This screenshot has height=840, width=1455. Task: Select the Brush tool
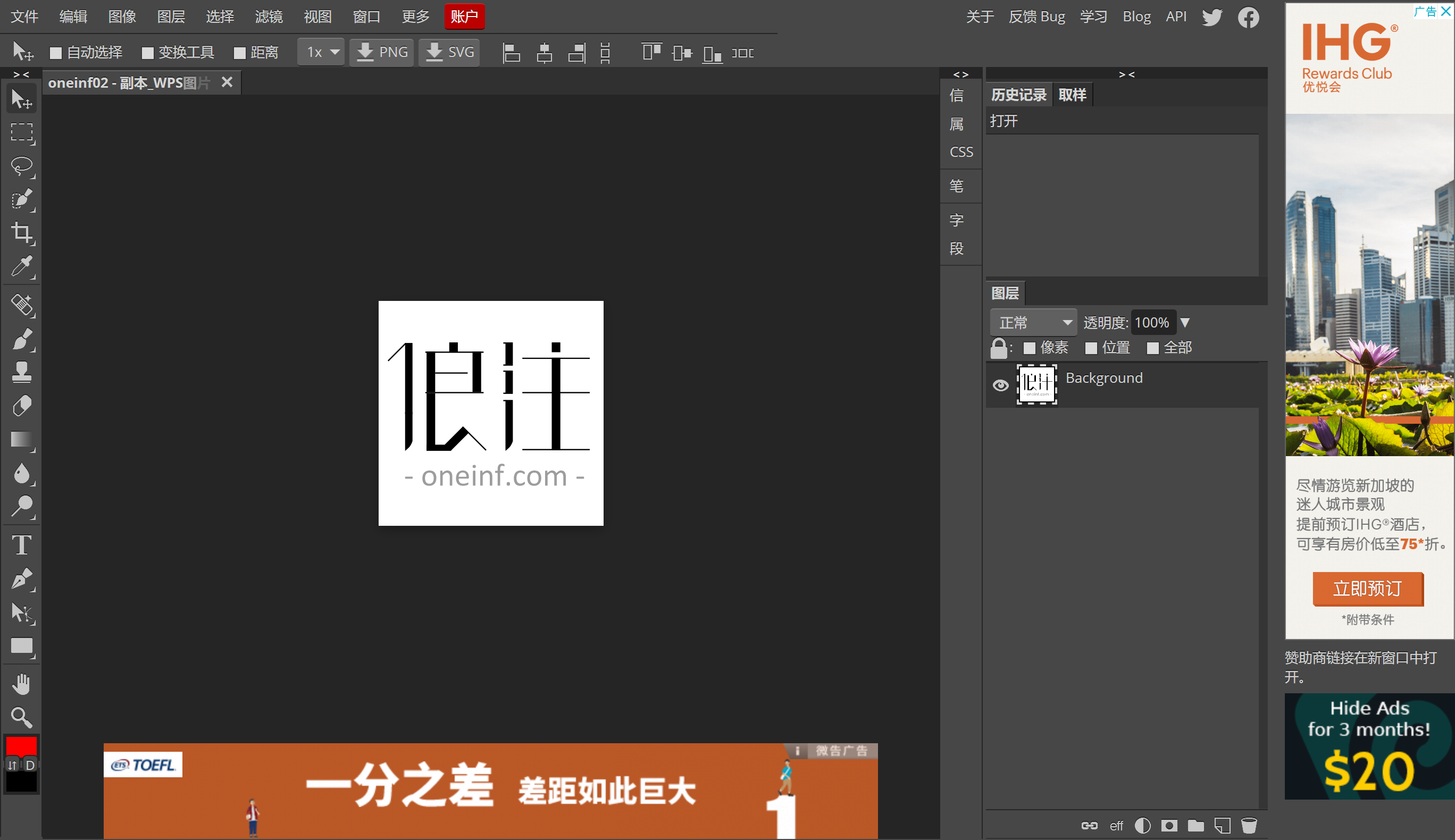point(22,339)
